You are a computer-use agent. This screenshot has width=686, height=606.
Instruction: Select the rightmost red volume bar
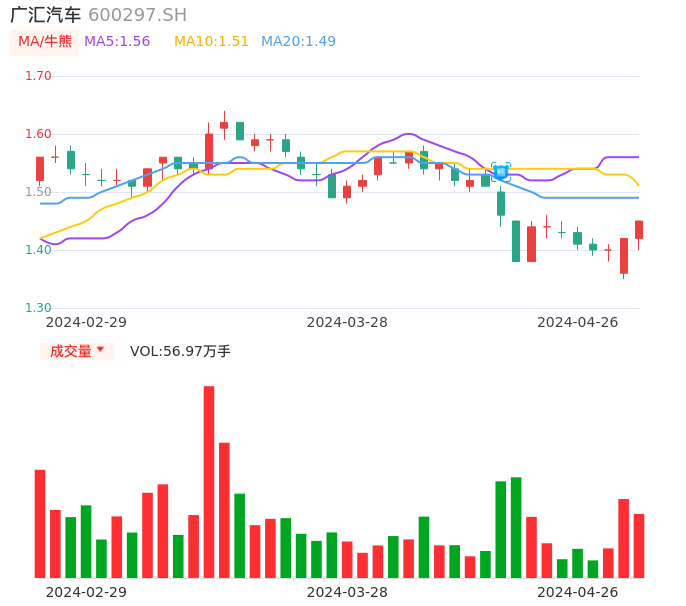point(639,545)
